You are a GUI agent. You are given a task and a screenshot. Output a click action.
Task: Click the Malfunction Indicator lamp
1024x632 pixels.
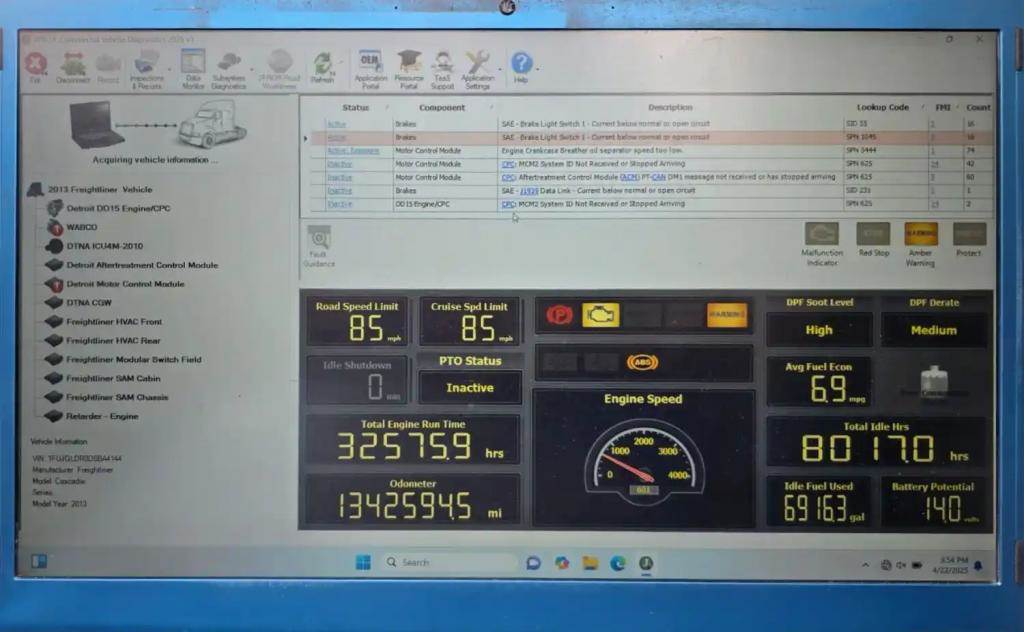click(822, 234)
